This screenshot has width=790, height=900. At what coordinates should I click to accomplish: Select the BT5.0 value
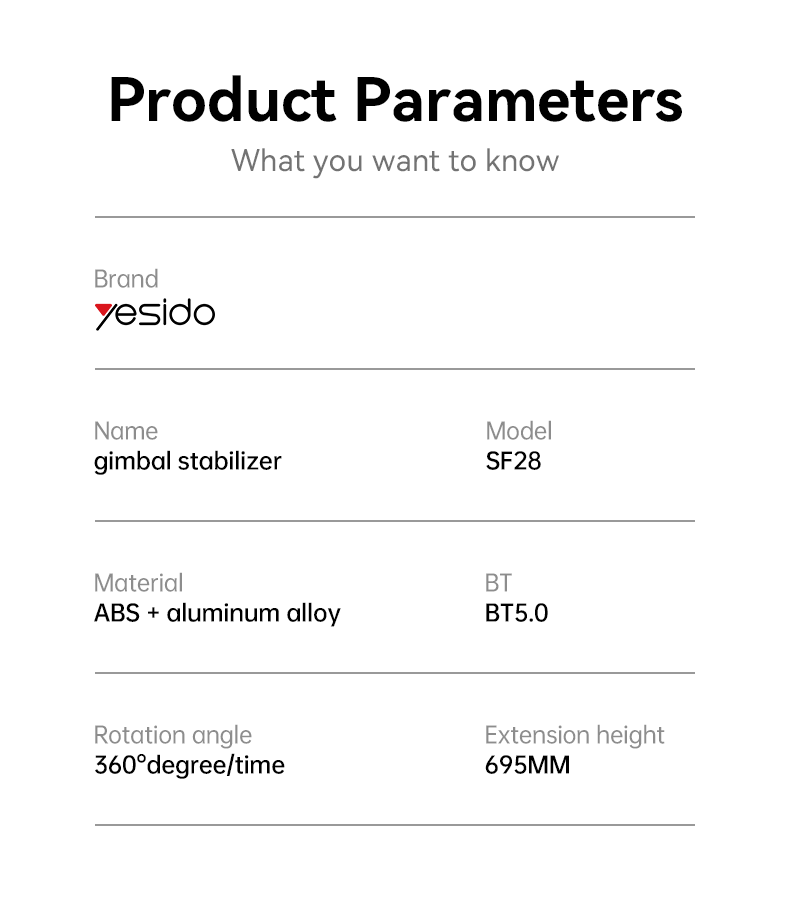[x=517, y=613]
